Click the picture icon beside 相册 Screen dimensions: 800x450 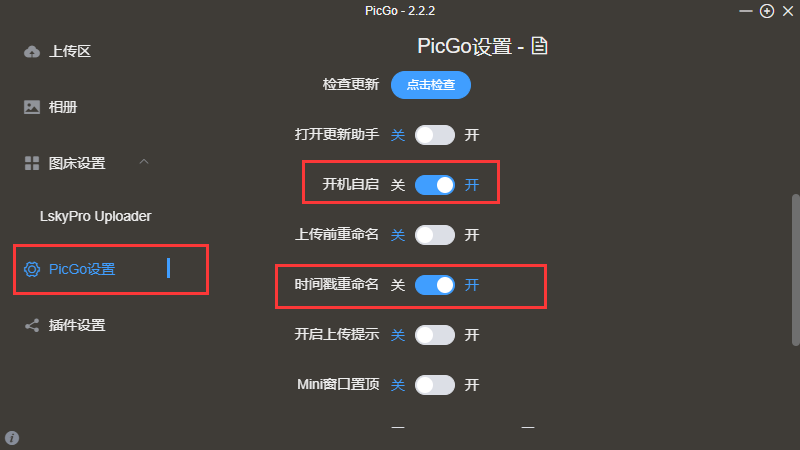click(32, 107)
